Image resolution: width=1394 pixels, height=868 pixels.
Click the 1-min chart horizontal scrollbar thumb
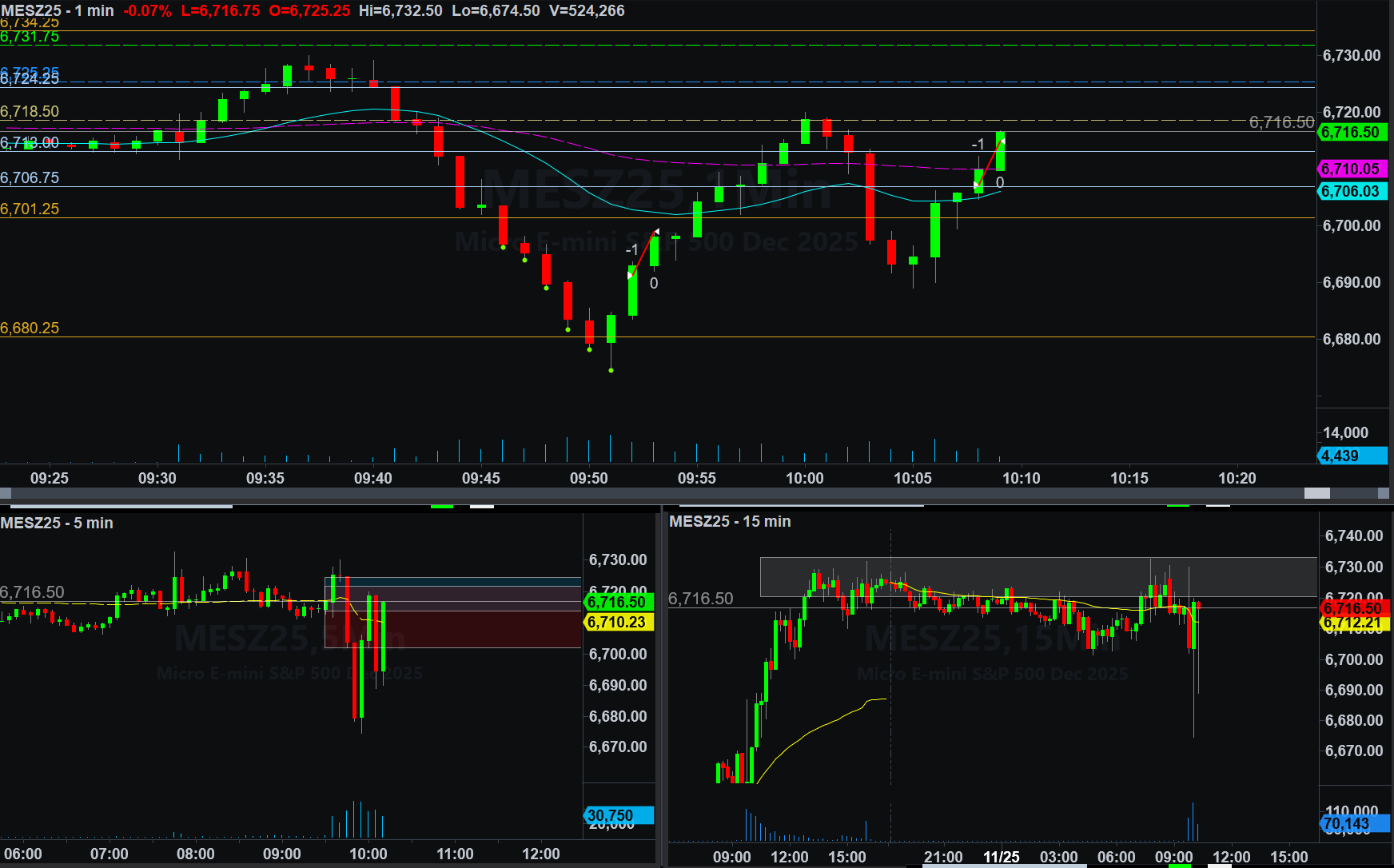click(x=1316, y=493)
